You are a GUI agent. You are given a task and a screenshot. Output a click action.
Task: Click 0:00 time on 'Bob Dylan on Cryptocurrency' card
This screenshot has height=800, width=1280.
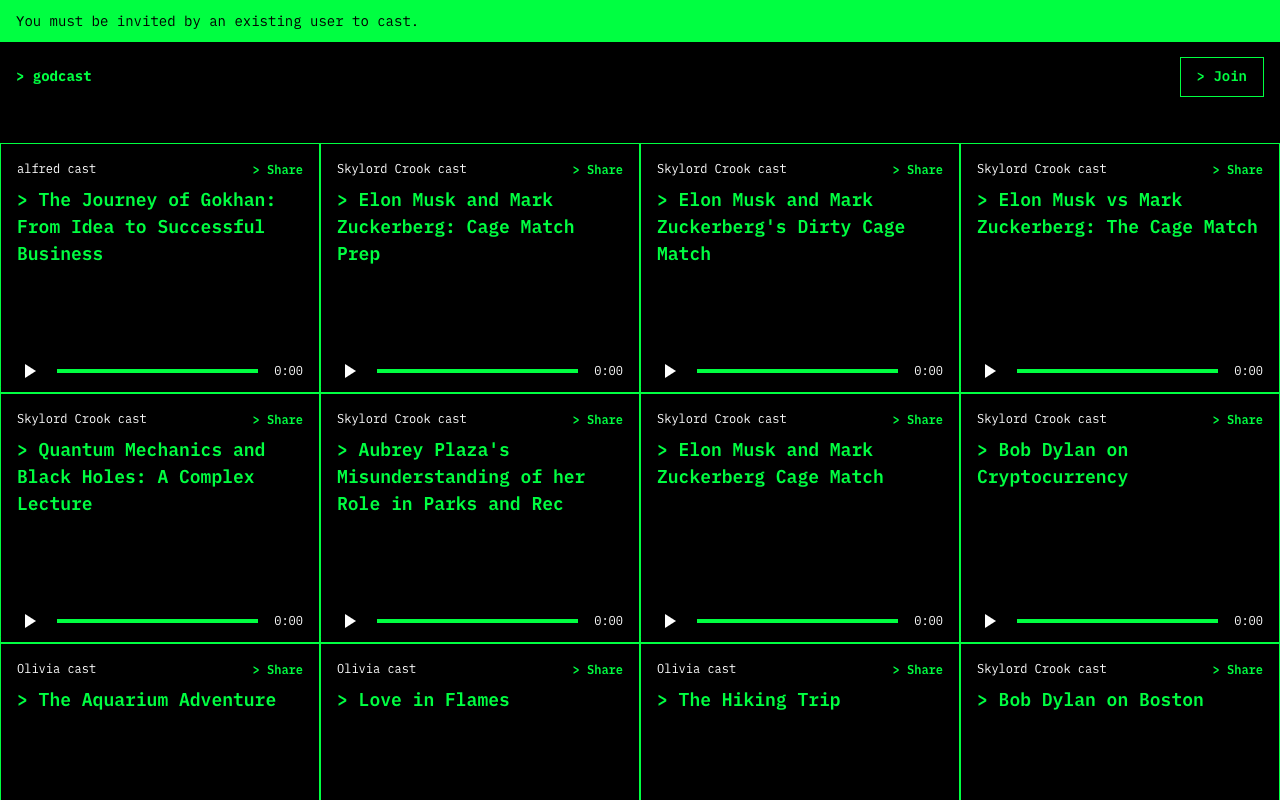point(1248,621)
